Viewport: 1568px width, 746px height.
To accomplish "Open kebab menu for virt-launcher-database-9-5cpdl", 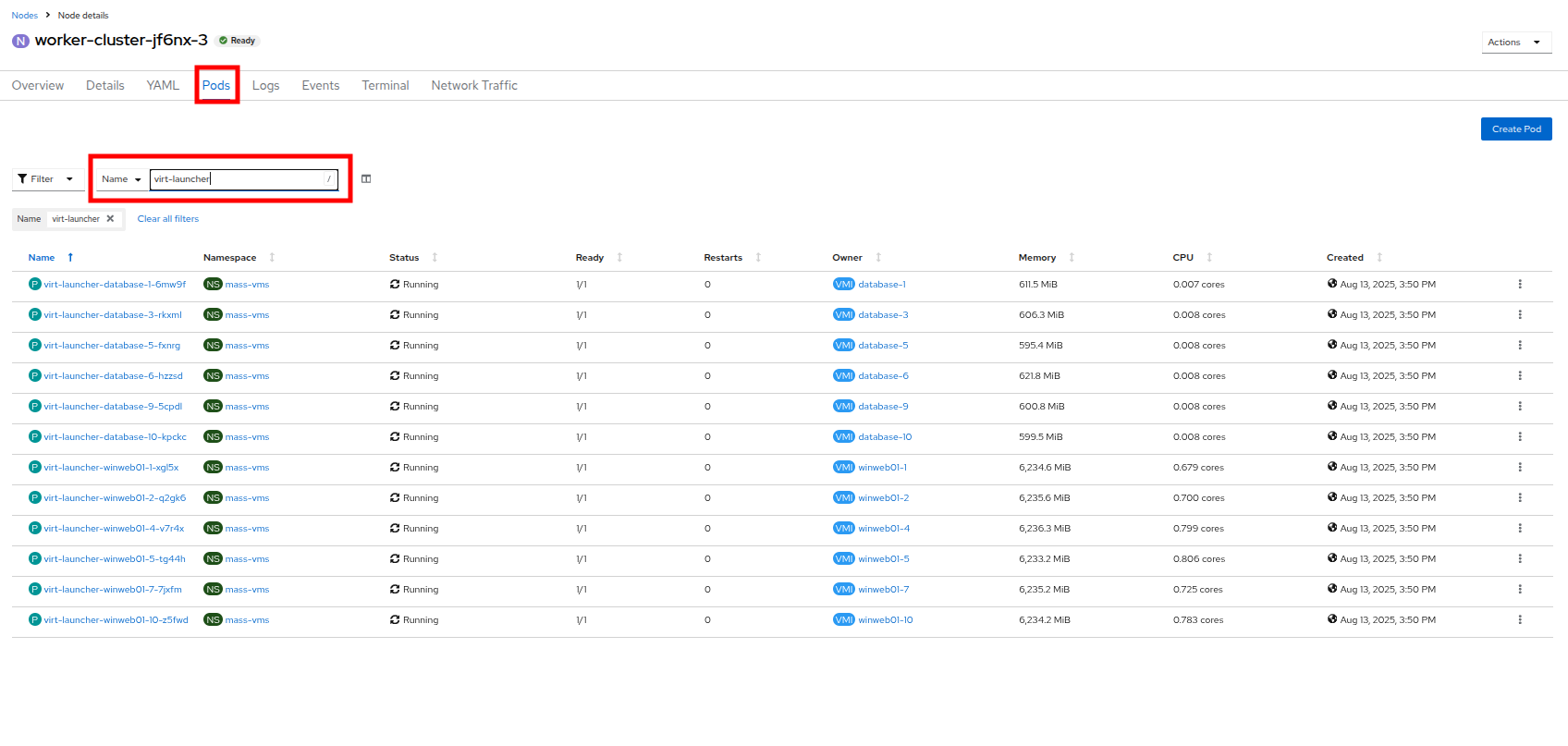I will (x=1520, y=407).
